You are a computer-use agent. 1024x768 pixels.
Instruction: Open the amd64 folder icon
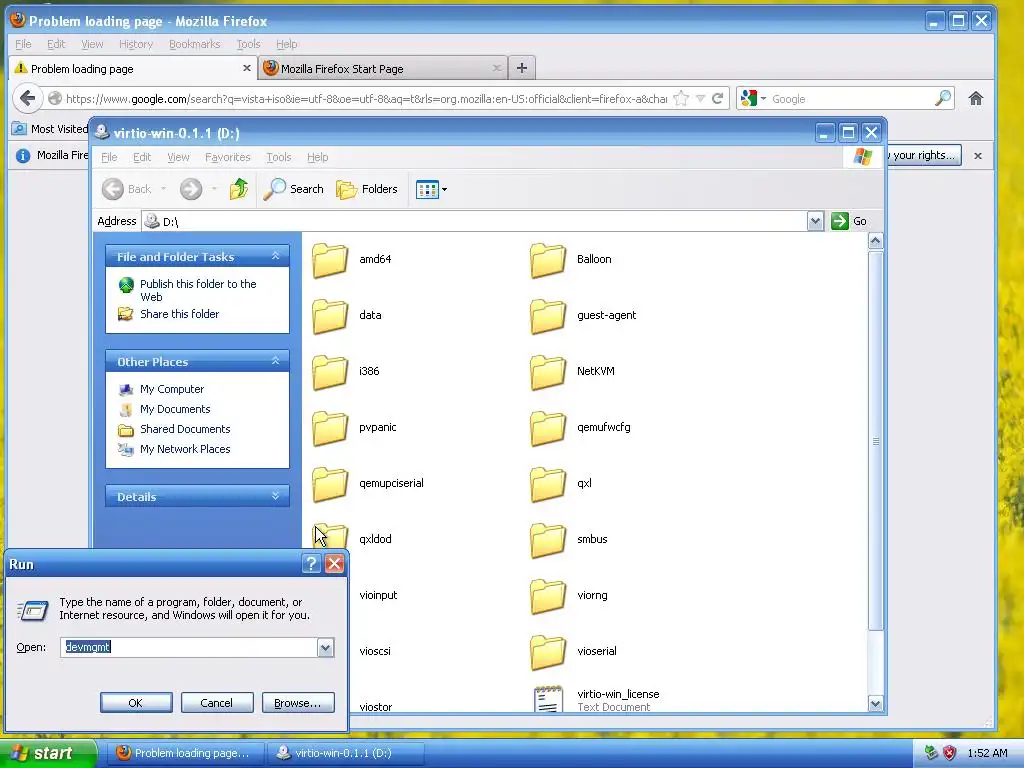tap(330, 260)
